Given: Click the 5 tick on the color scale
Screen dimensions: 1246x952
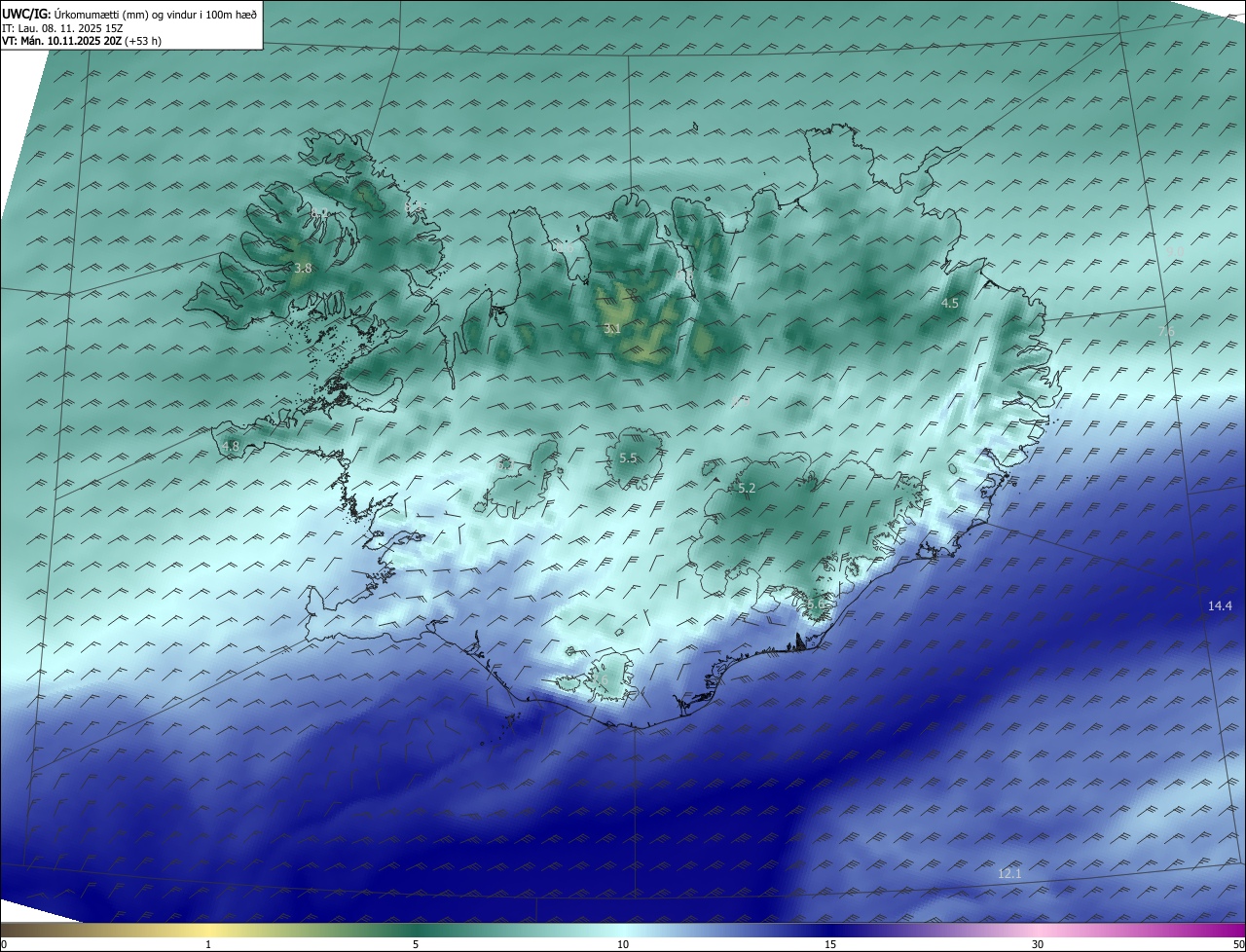Looking at the screenshot, I should click(x=416, y=944).
